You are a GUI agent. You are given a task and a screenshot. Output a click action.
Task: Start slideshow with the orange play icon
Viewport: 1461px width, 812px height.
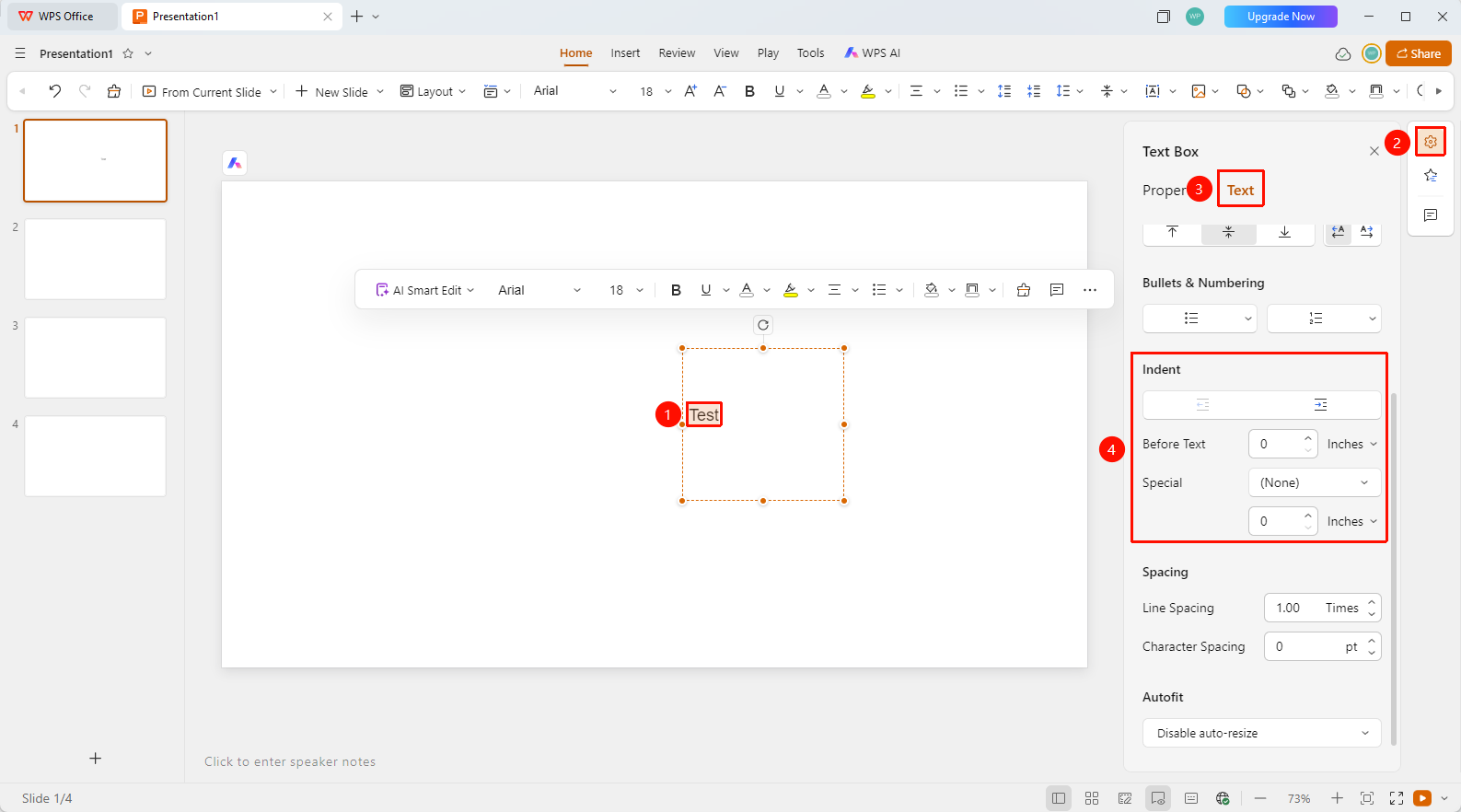click(1422, 798)
